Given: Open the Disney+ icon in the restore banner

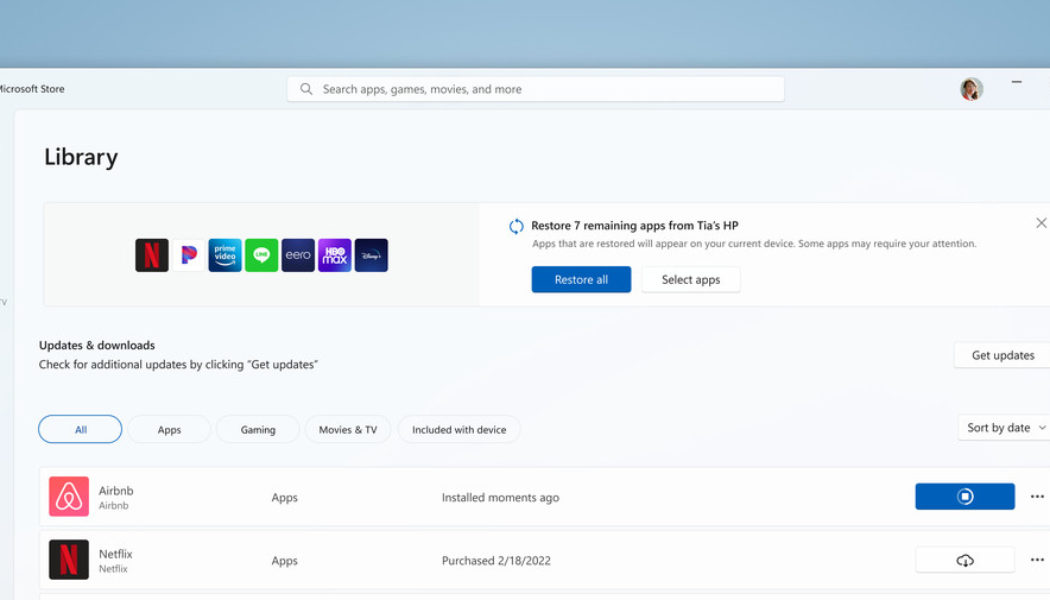Looking at the screenshot, I should point(371,254).
